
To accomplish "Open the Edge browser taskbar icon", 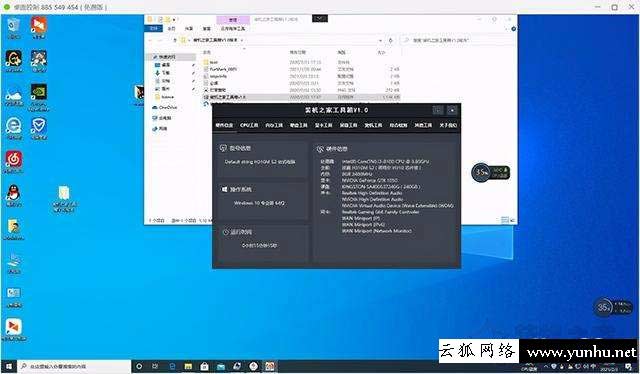I will (172, 366).
